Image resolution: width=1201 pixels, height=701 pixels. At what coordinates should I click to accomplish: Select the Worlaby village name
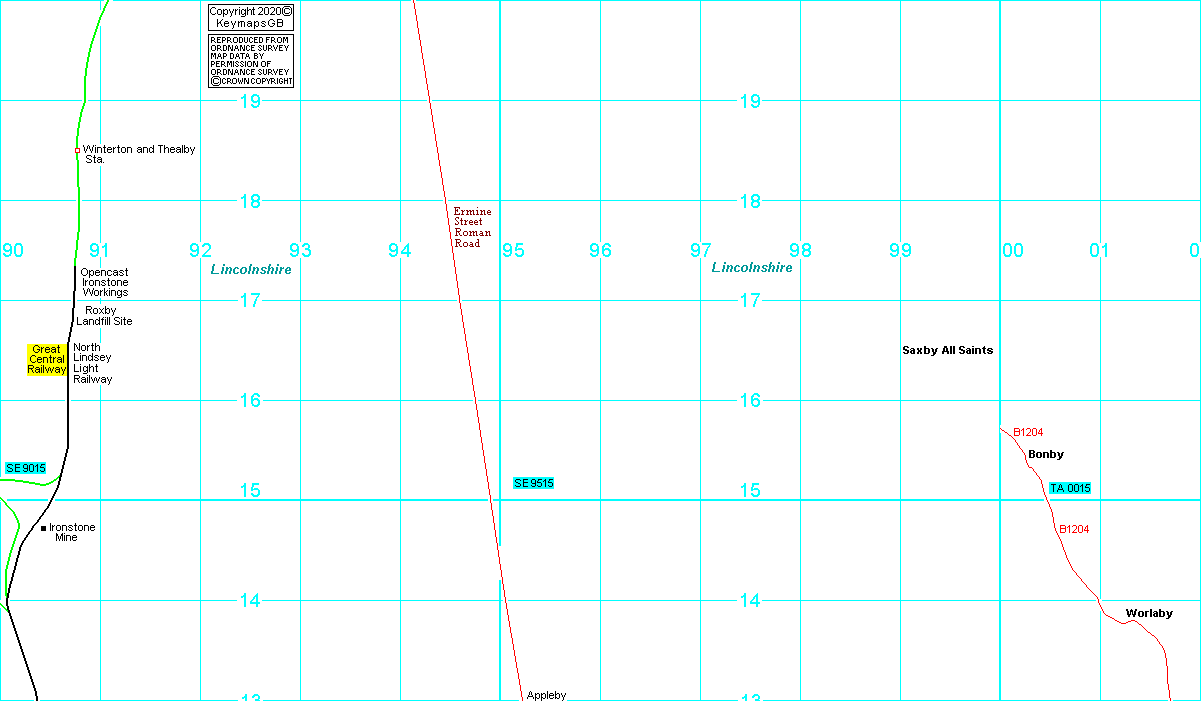pyautogui.click(x=1149, y=613)
